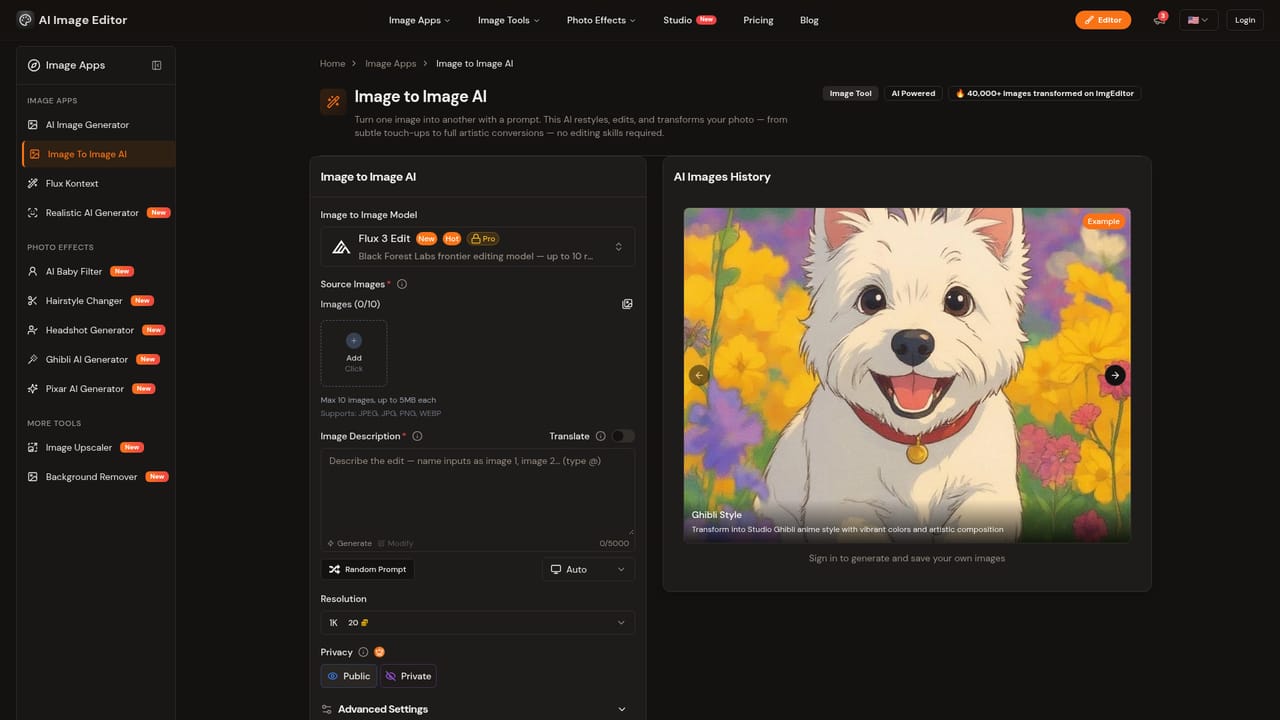Click into the image description text area
The height and width of the screenshot is (720, 1280).
(x=478, y=492)
